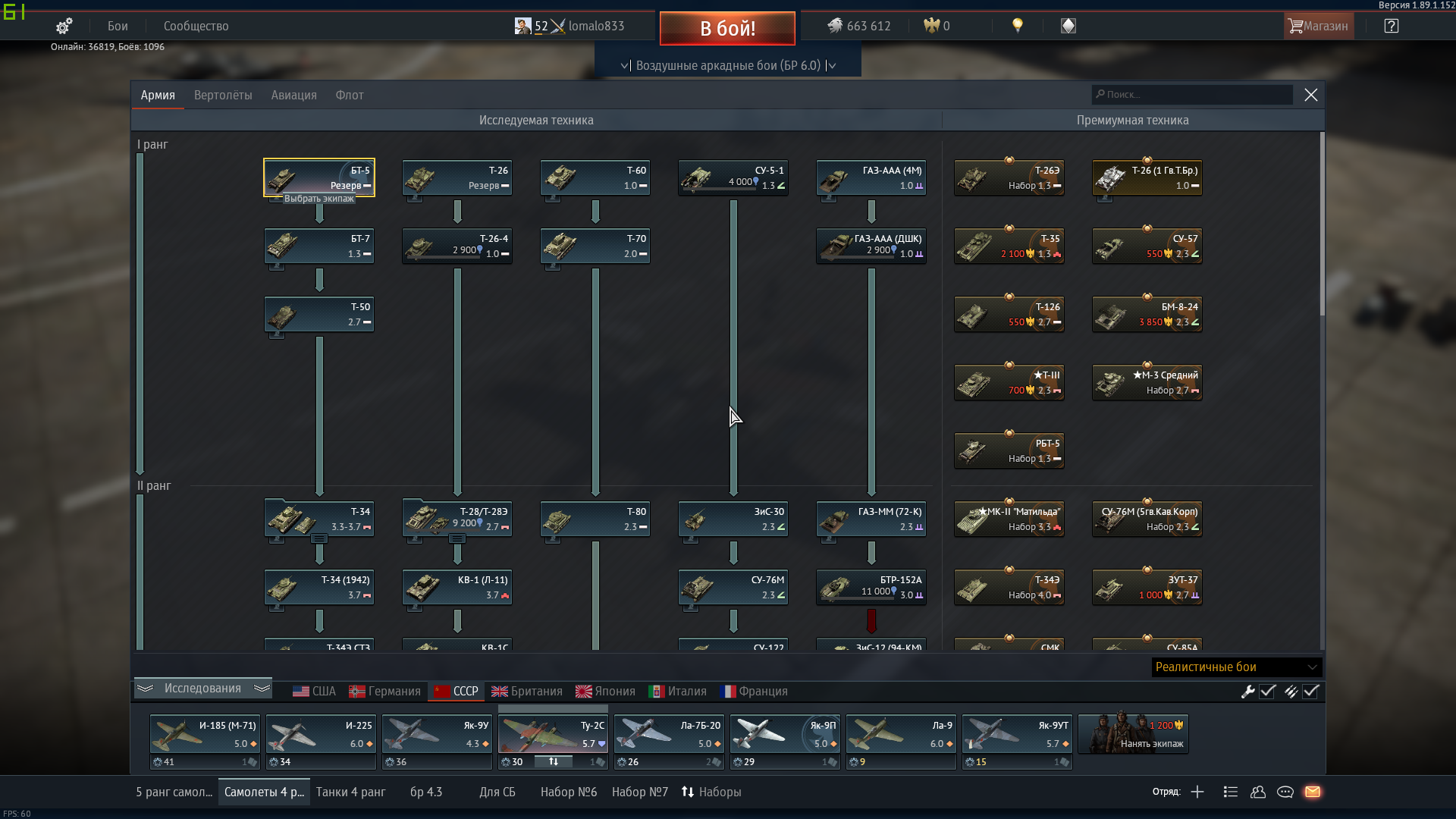Image resolution: width=1456 pixels, height=819 pixels.
Task: Select the Британия nation tab
Action: [x=527, y=692]
